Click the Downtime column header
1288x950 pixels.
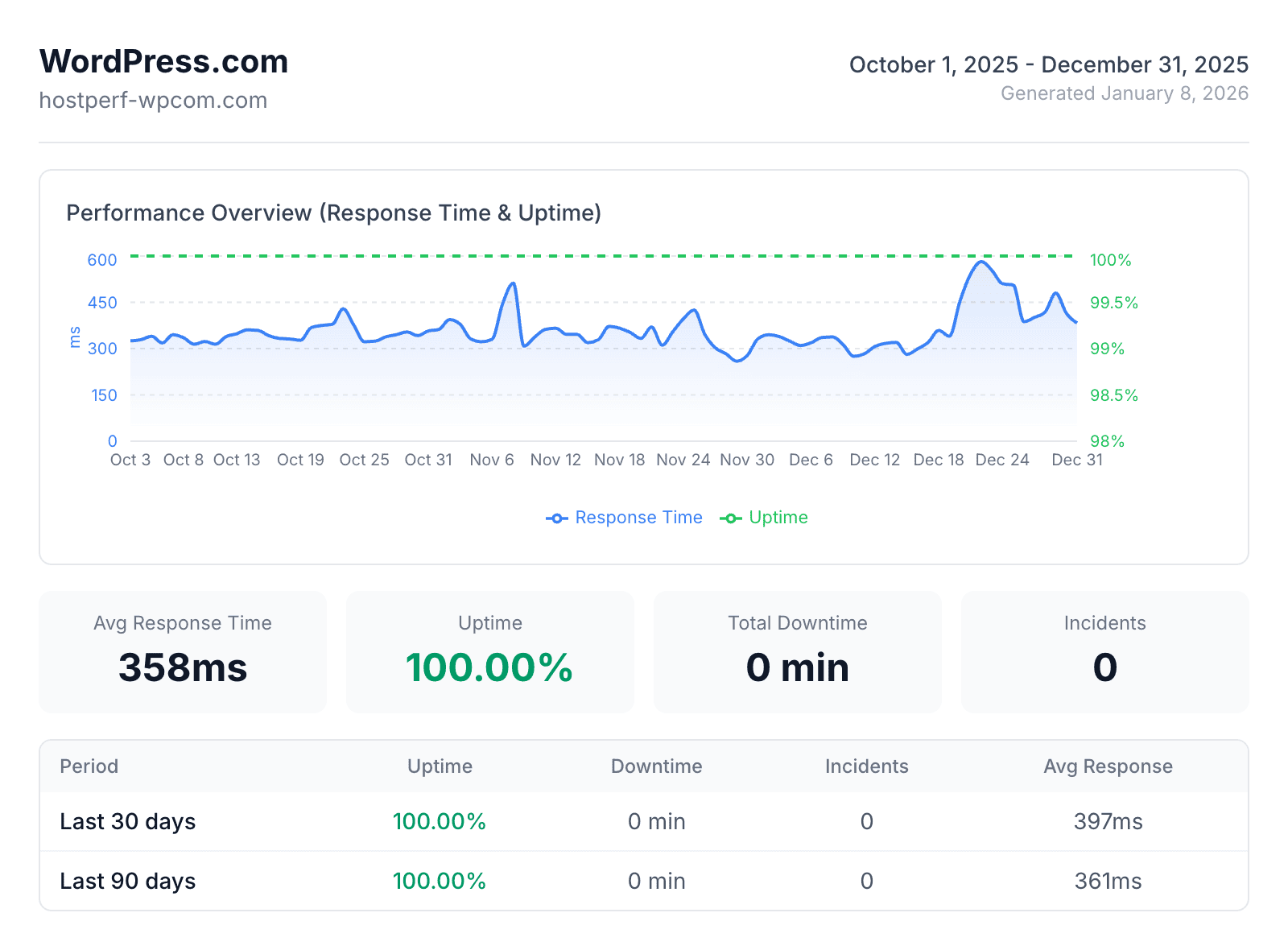point(656,766)
